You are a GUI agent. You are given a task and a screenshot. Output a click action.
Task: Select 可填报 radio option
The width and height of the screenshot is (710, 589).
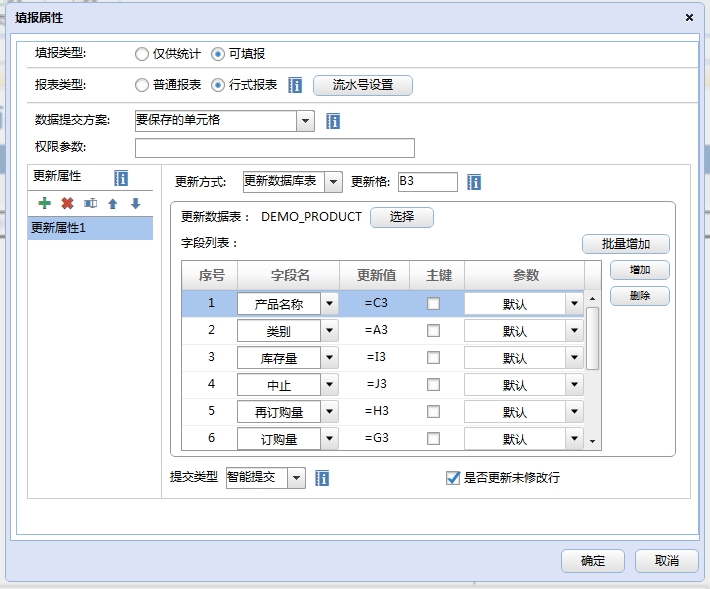point(218,54)
